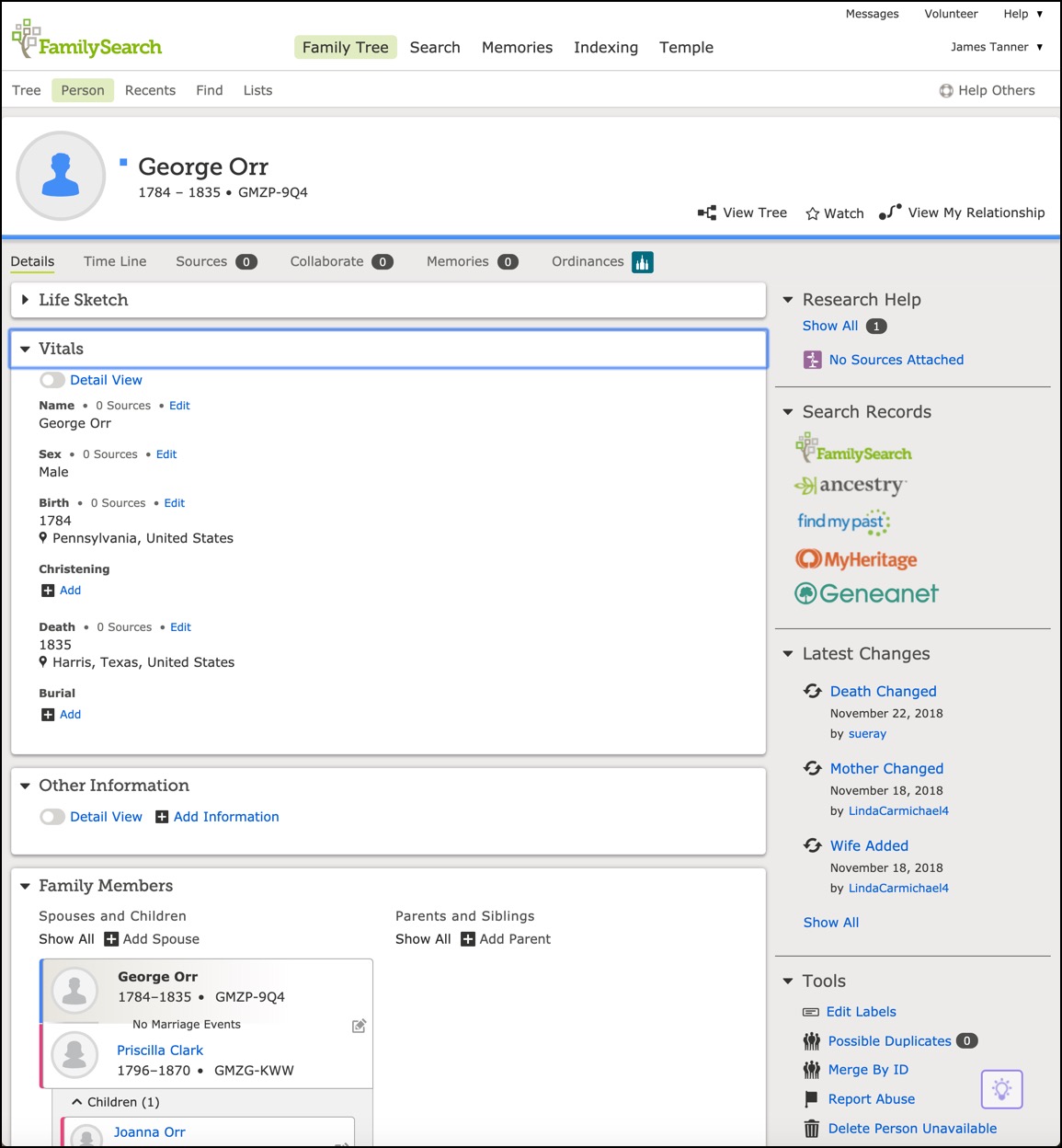
Task: Toggle Detail View switch in Other Information
Action: (52, 817)
